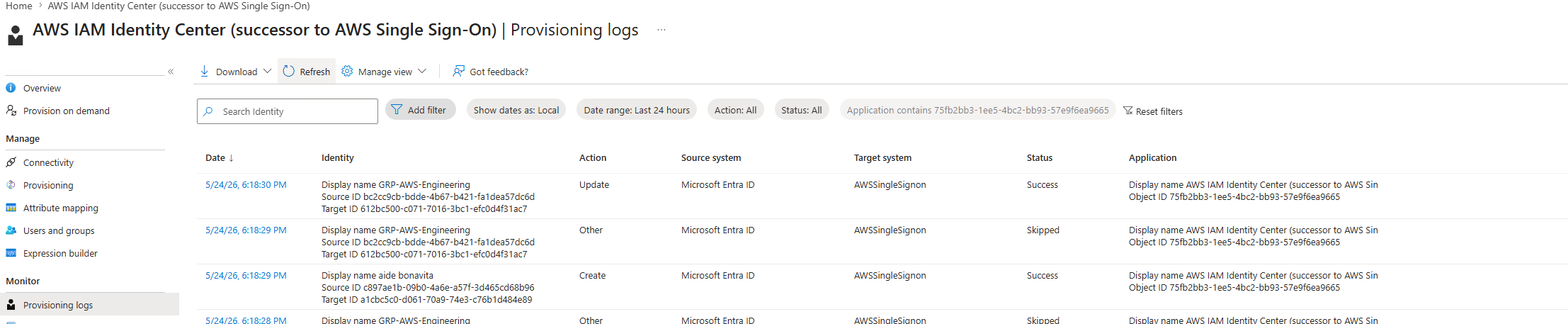Click the Status column header
1568x324 pixels.
[1040, 158]
